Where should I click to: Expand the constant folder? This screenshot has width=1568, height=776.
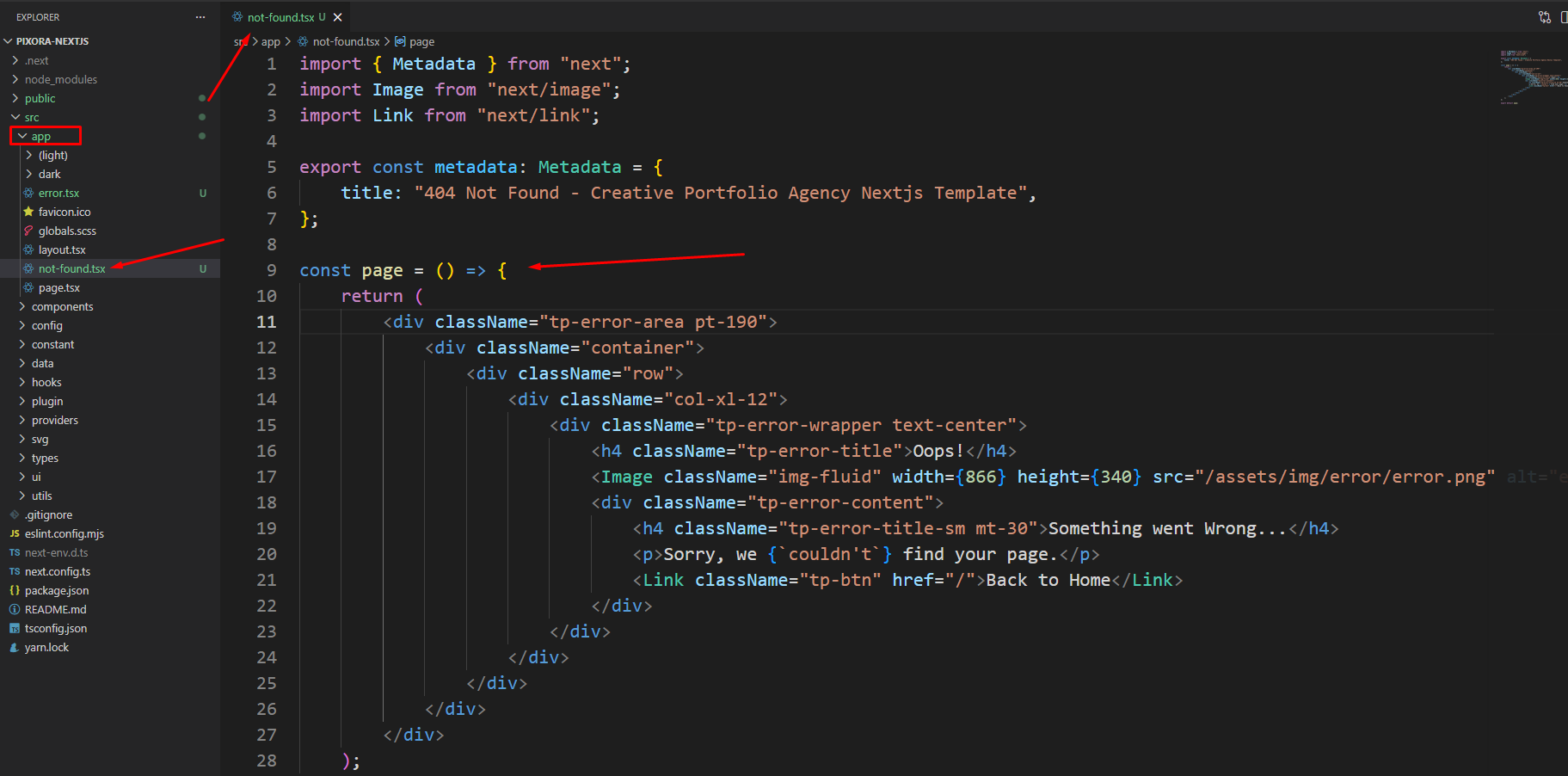point(22,344)
